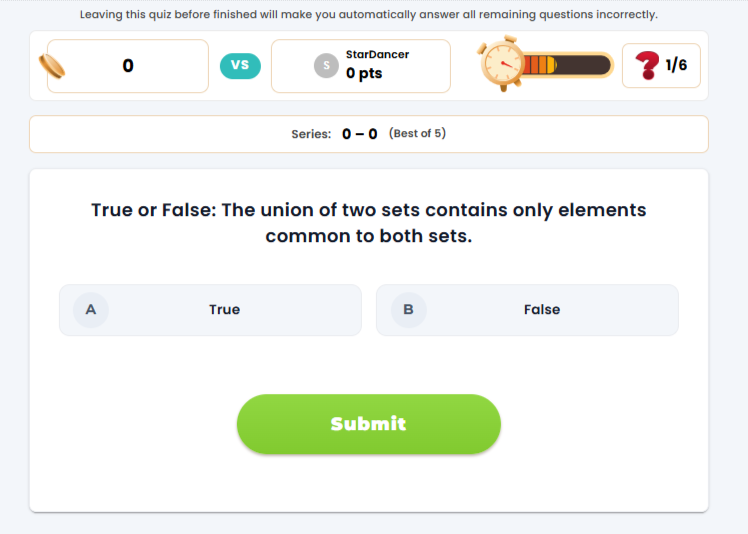Click the StarDancer opponent name
Viewport: 748px width, 534px height.
coord(377,55)
